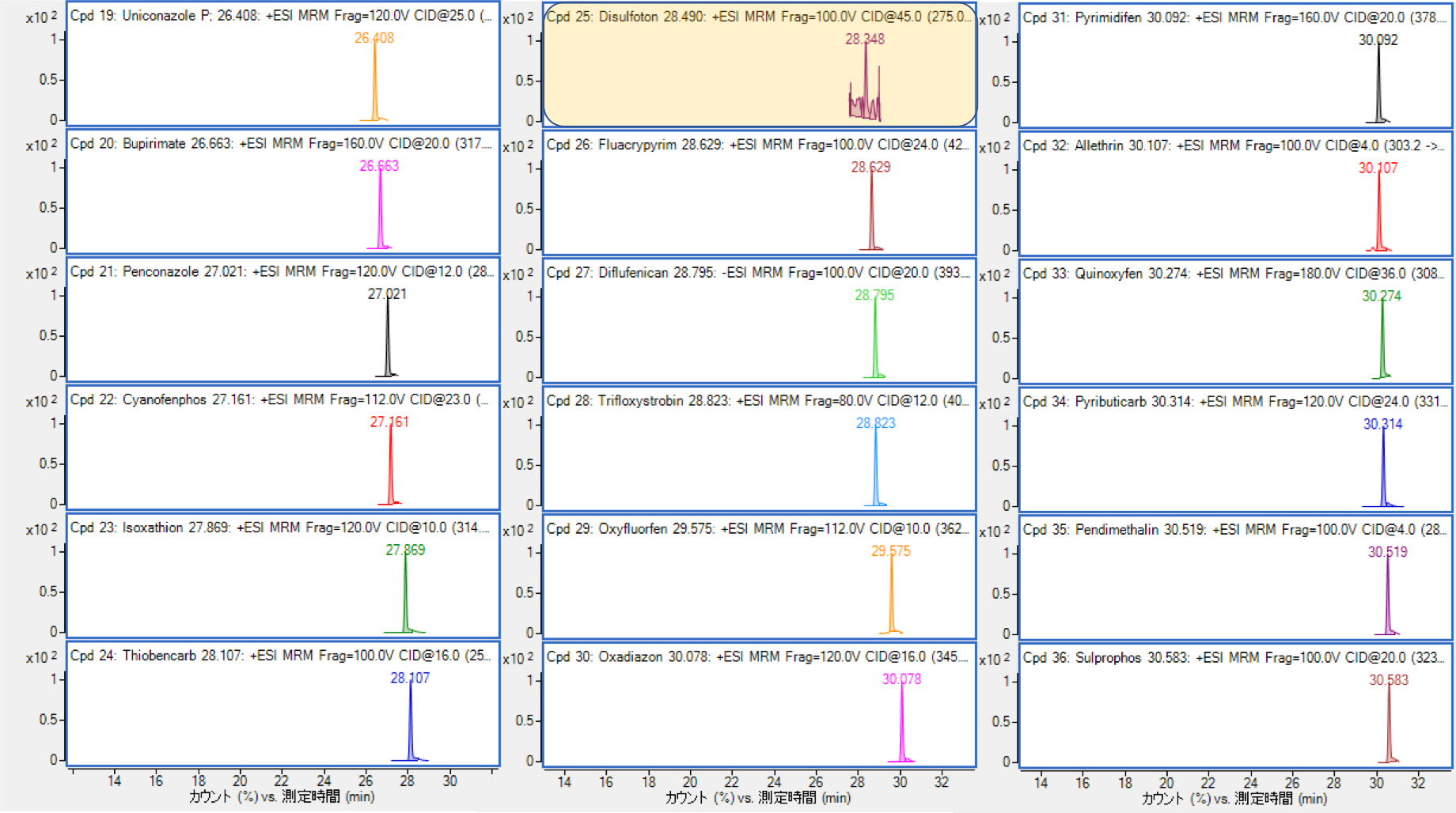Click the 30.519 peak label for Pendimethalin
This screenshot has width=1456, height=813.
click(x=1388, y=553)
